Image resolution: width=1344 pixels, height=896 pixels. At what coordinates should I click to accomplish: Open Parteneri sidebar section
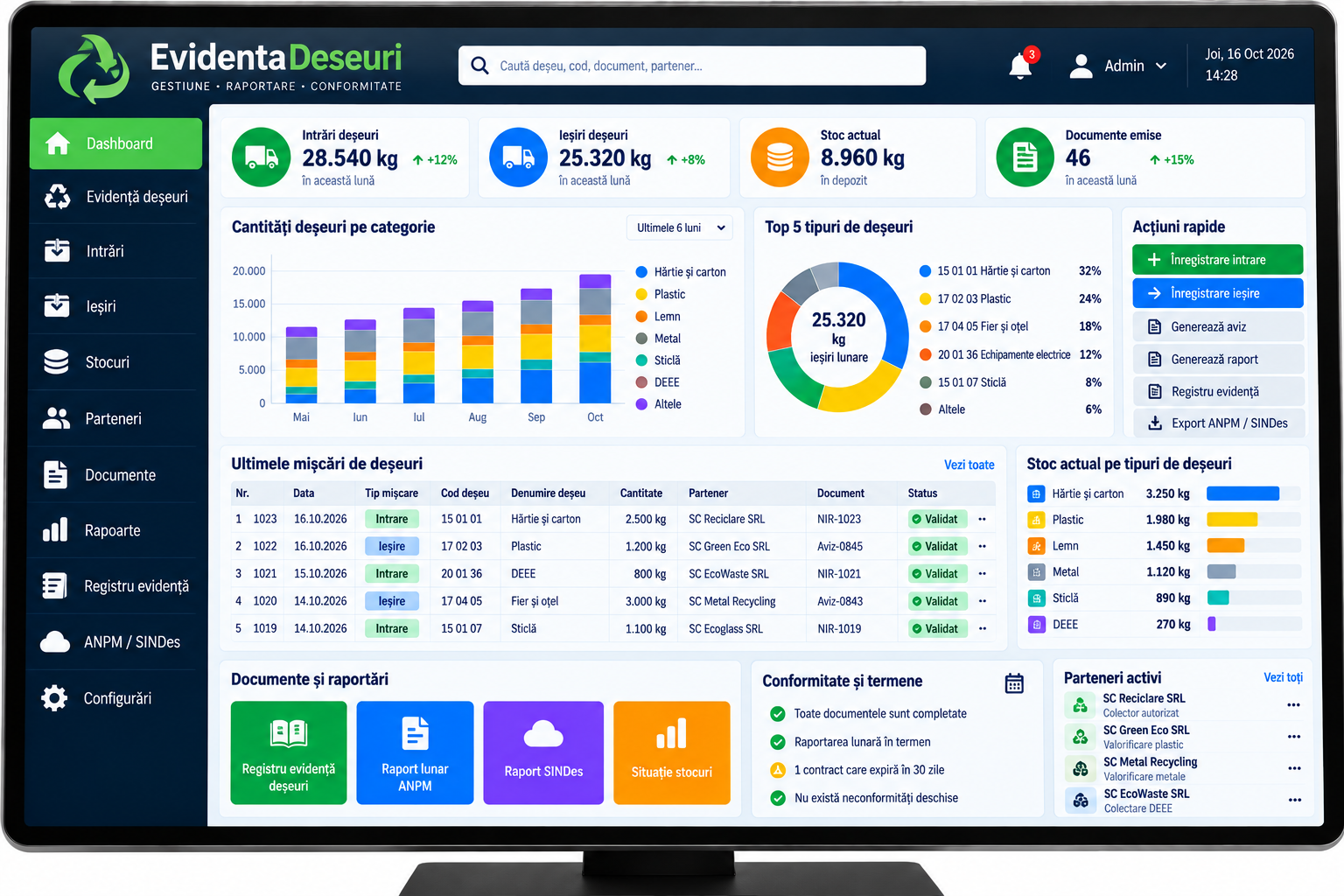coord(116,418)
